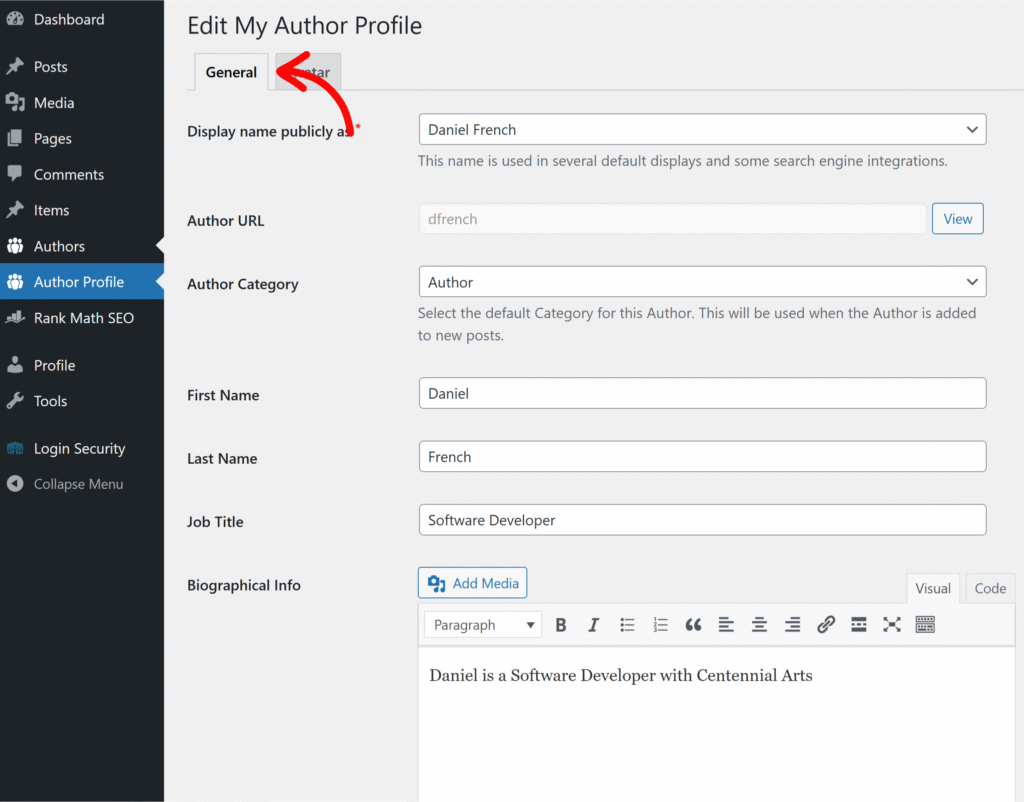Click the Author Profile group icon
Screen dimensions: 1024x802
pyautogui.click(x=15, y=282)
